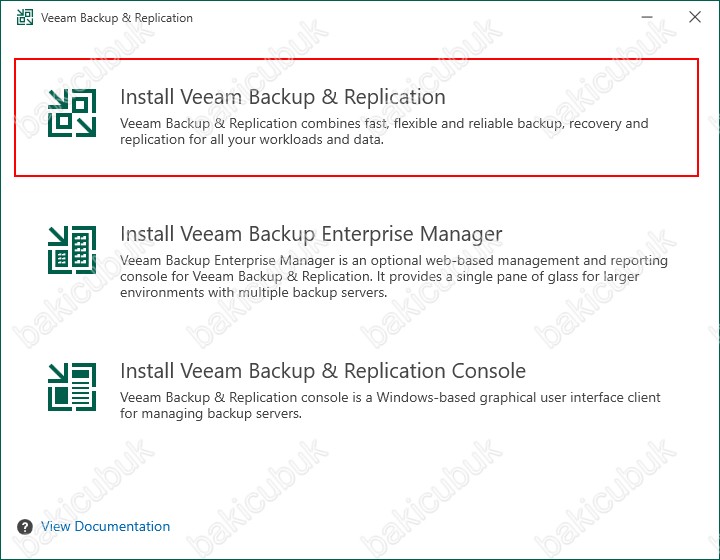720x560 pixels.
Task: Click inside the red highlighted install option
Action: 356,118
